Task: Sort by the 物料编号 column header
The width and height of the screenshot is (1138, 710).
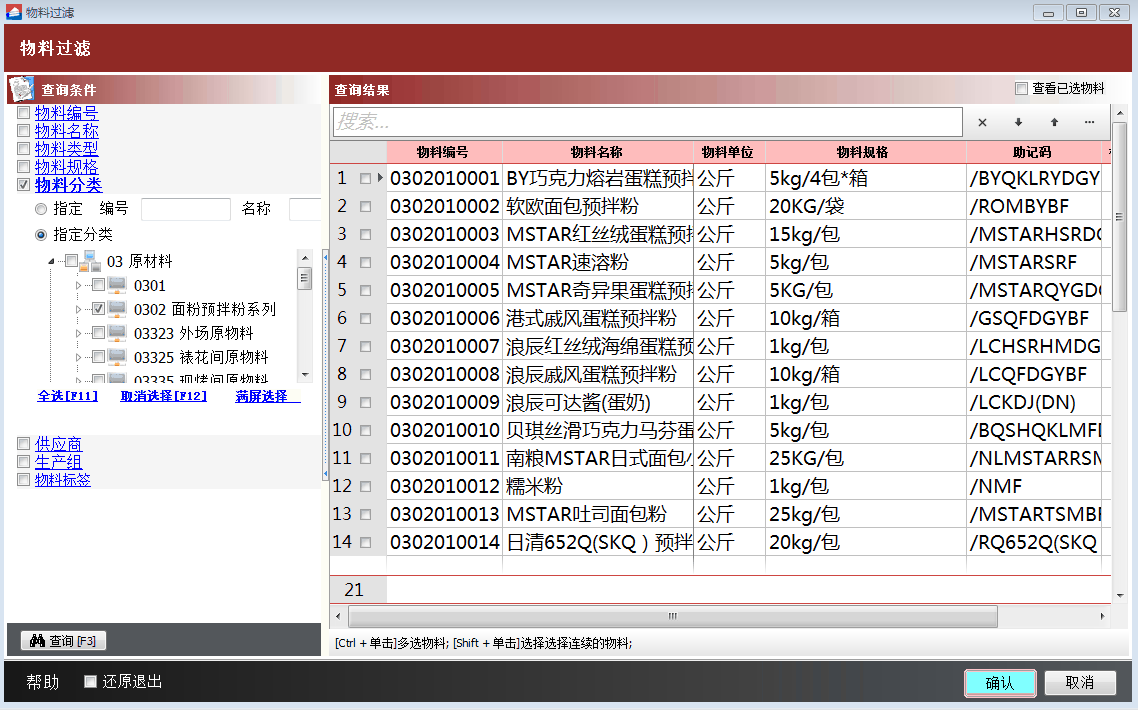Action: [x=443, y=152]
